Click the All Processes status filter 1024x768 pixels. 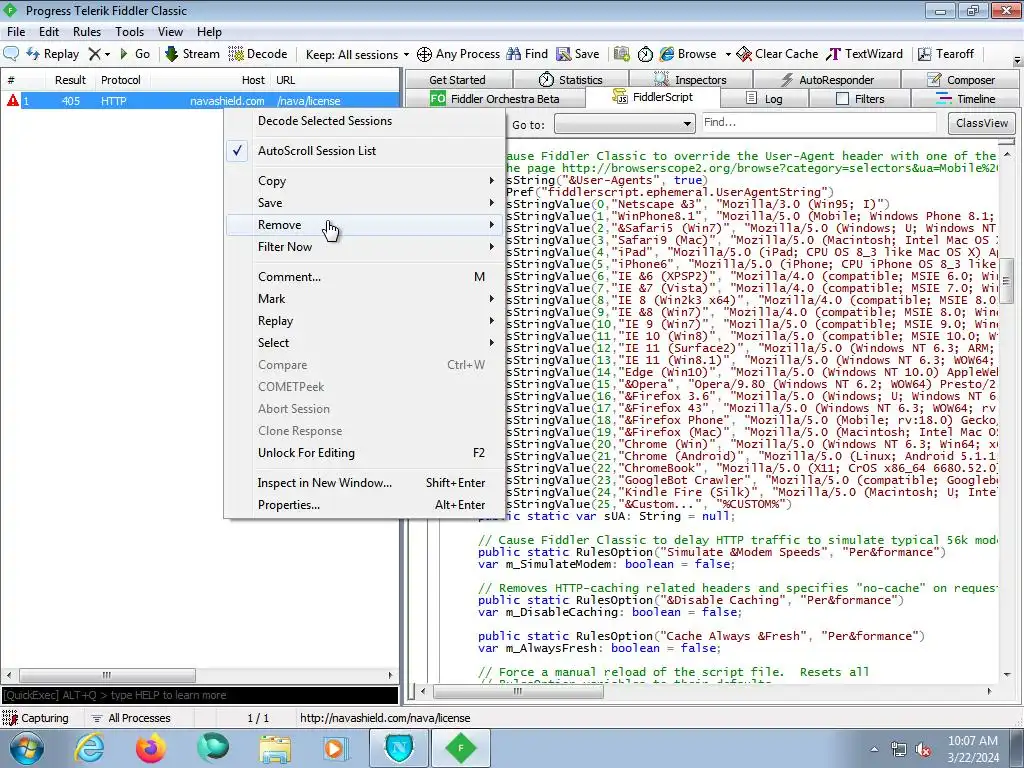point(131,718)
